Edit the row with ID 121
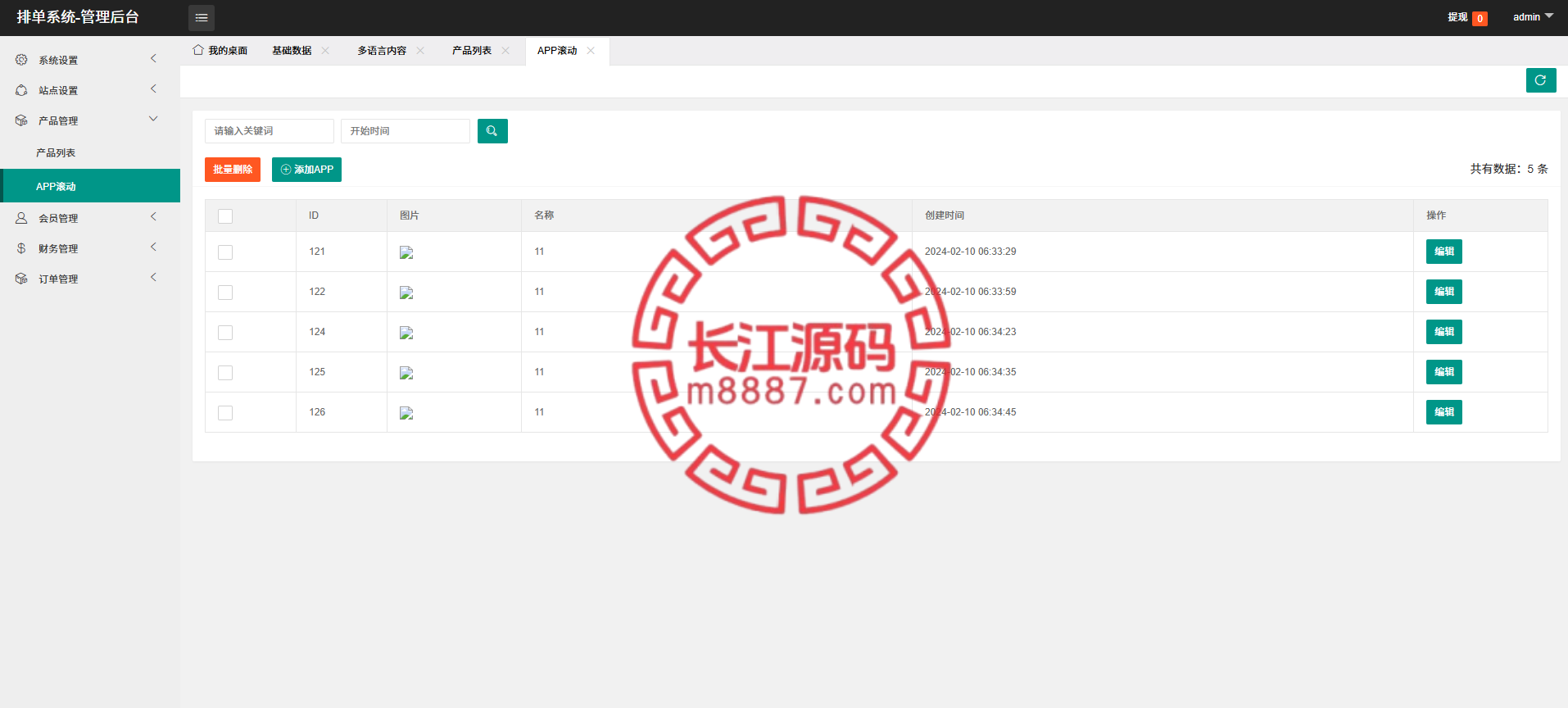This screenshot has width=1568, height=708. pos(1444,252)
